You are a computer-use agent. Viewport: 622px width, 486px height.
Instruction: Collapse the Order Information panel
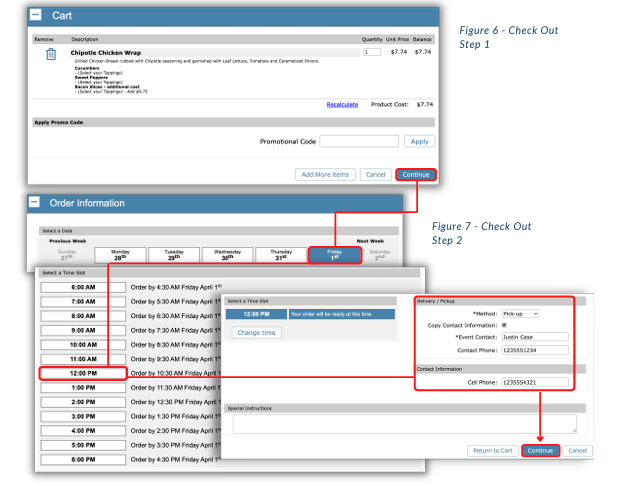tap(34, 202)
